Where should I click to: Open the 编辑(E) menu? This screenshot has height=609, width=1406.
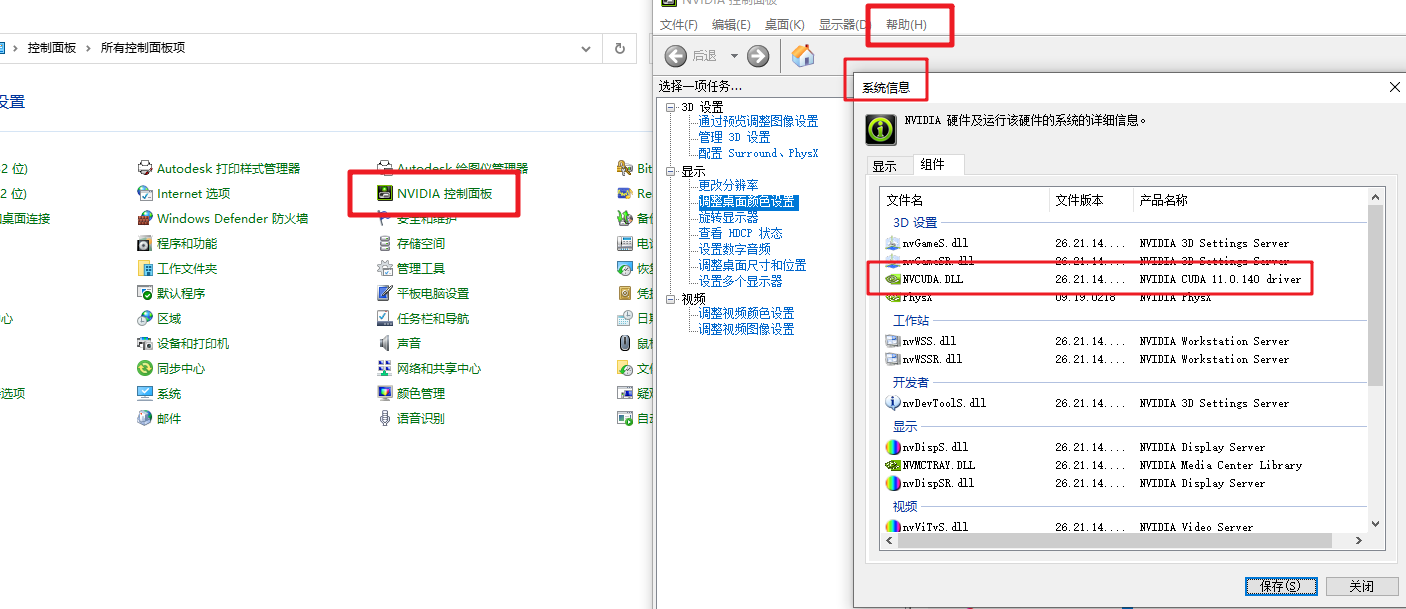click(x=731, y=25)
